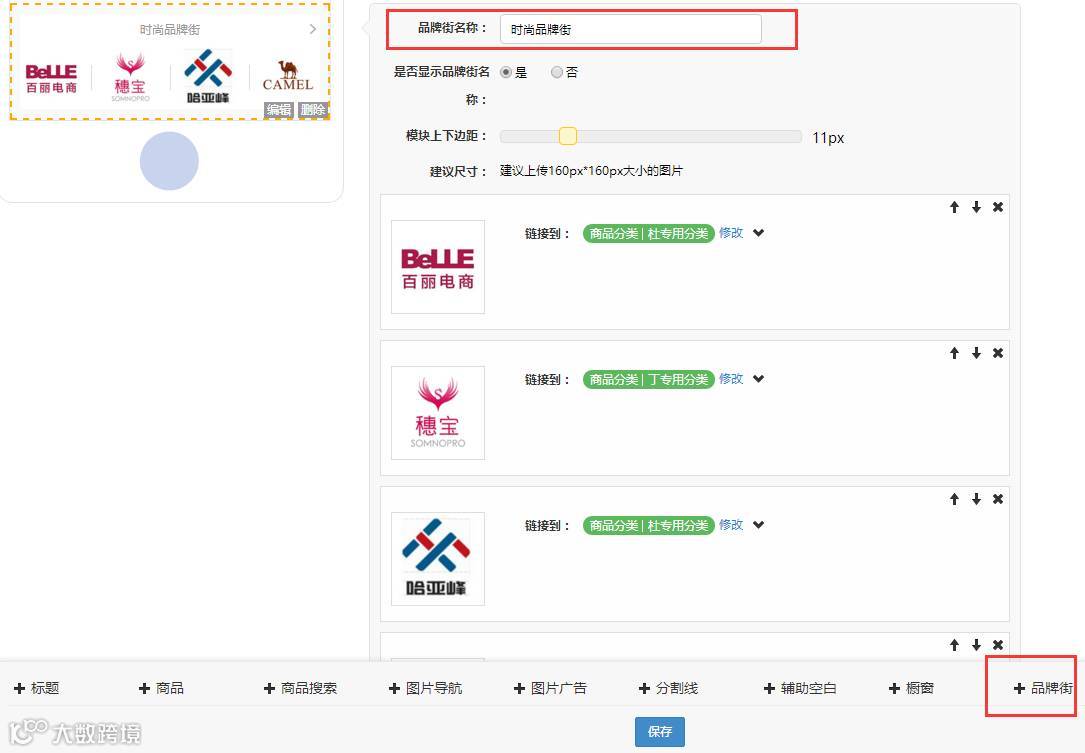Screen dimensions: 1085x753
Task: Add a 橱窗 module
Action: click(911, 689)
